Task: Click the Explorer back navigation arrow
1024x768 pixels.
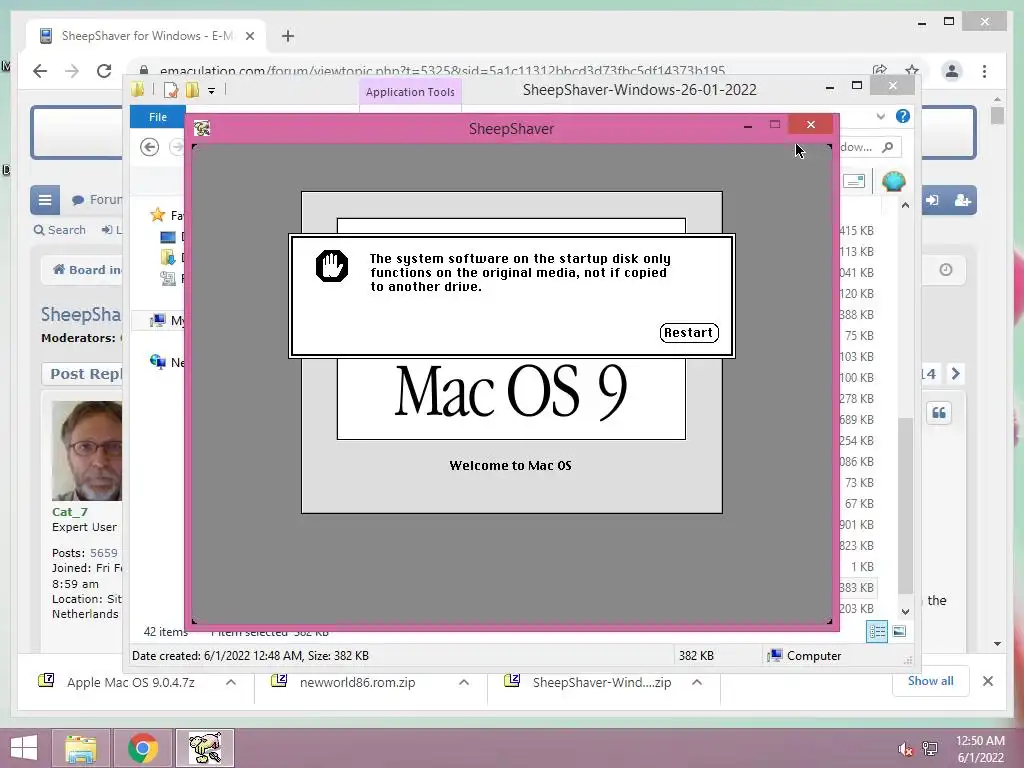Action: click(150, 147)
